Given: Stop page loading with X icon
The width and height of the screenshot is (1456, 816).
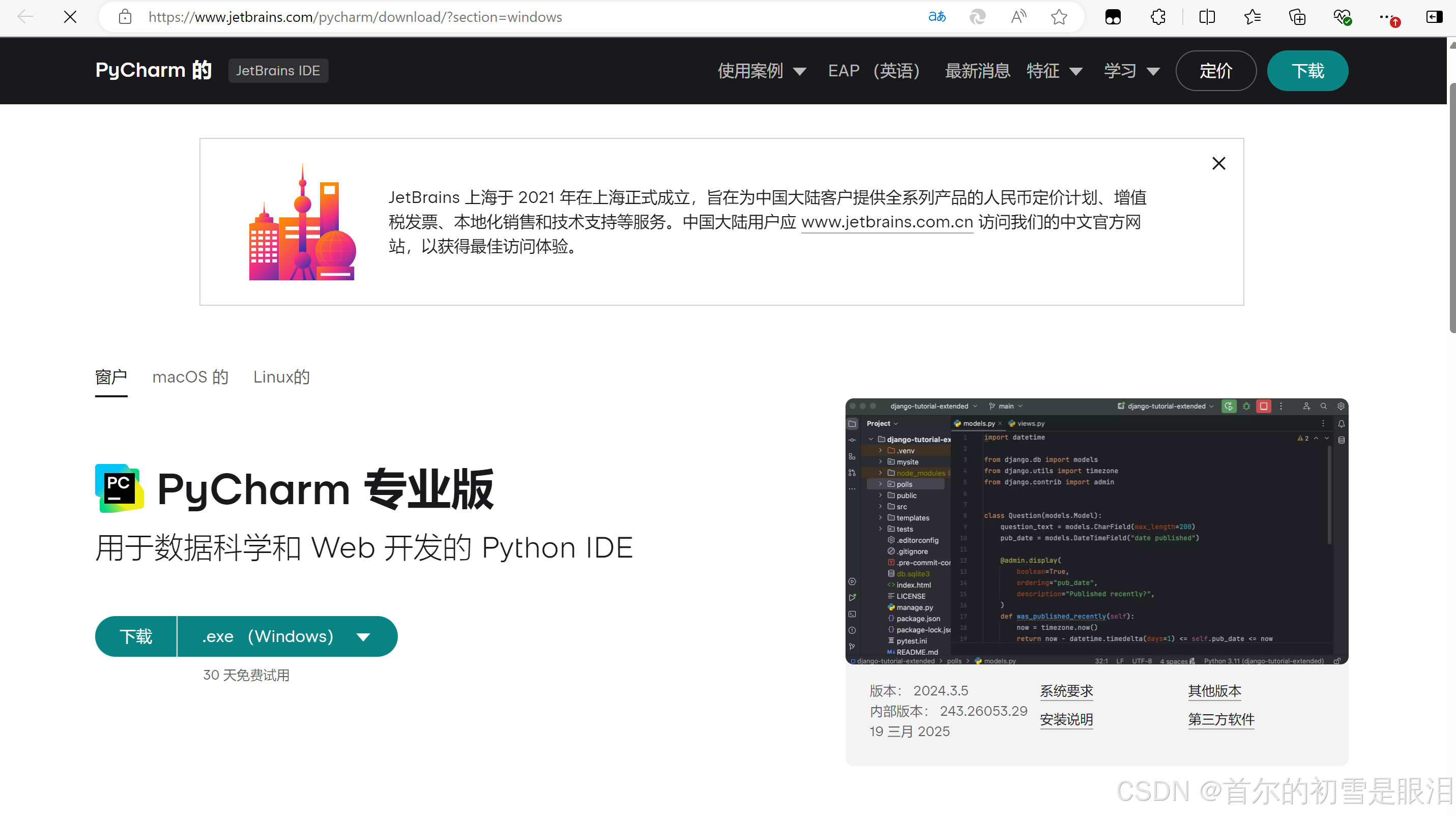Looking at the screenshot, I should [x=70, y=17].
